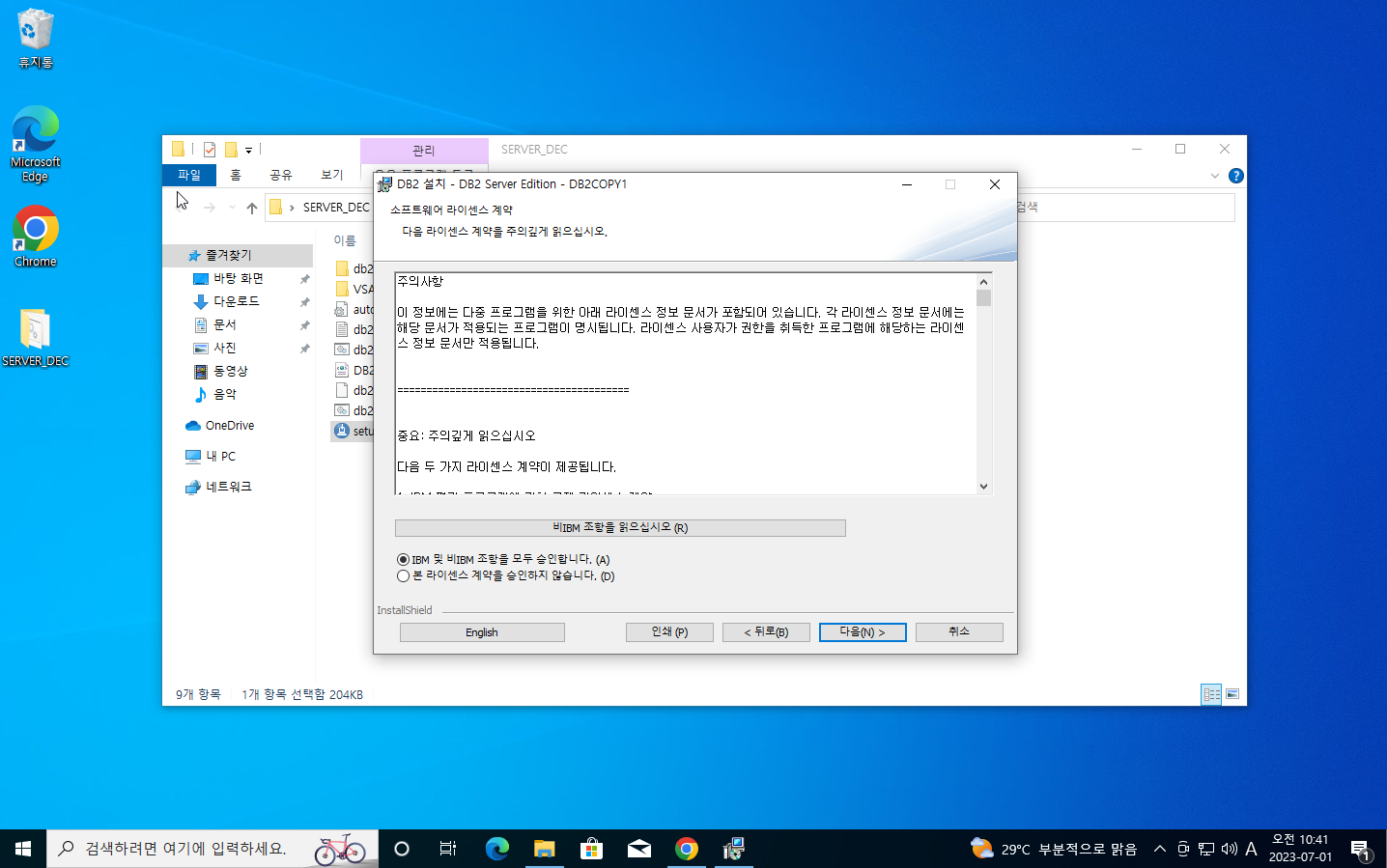Screen dimensions: 1387x868
Task: Open recent locations dropdown in Explorer
Action: click(x=232, y=208)
